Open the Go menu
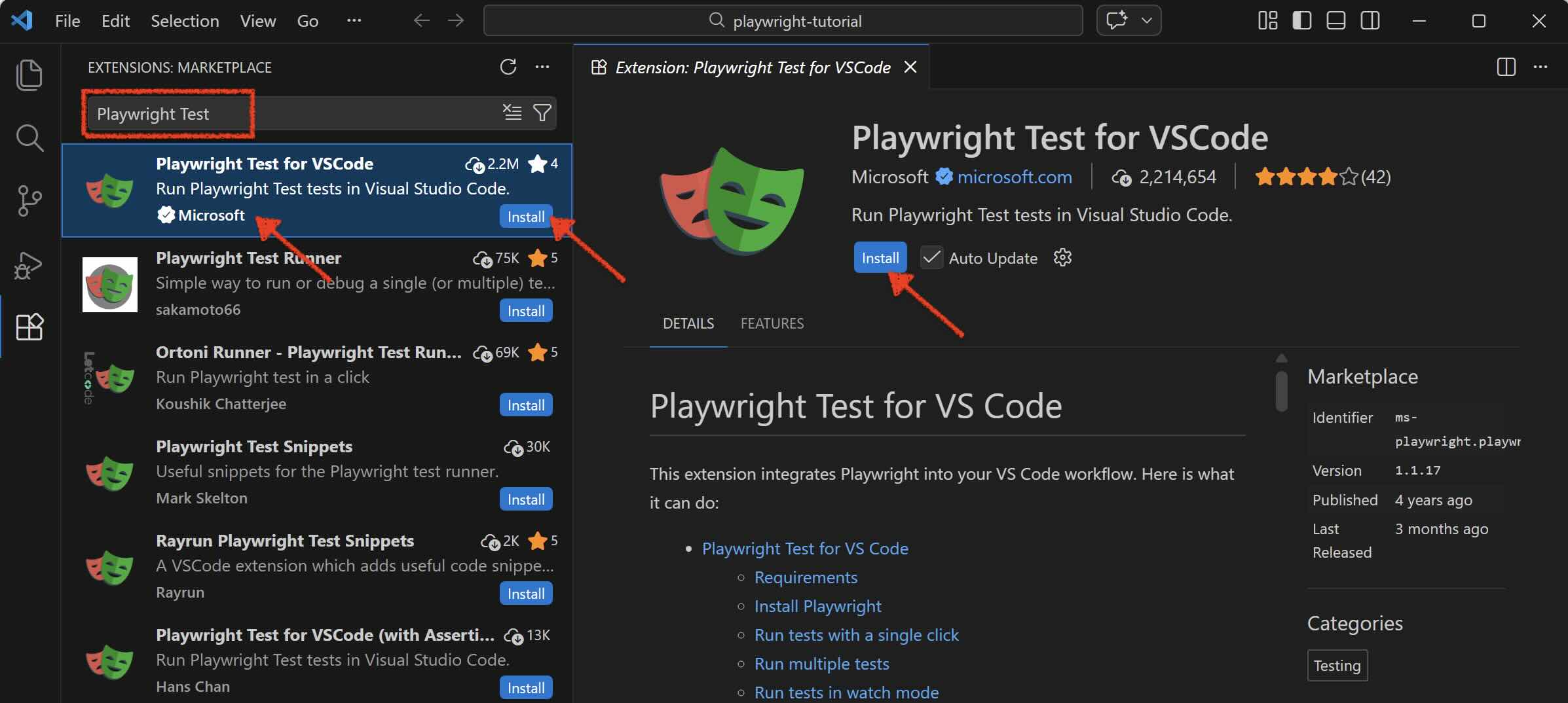The height and width of the screenshot is (703, 1568). click(x=307, y=20)
